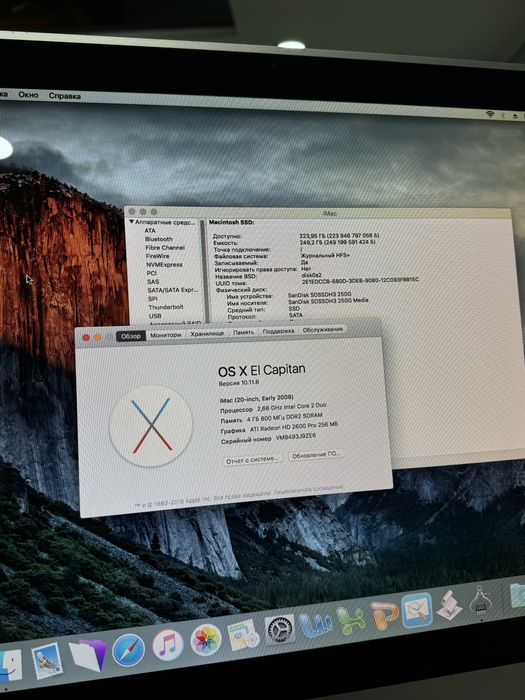
Task: Click the Обновление ПО button
Action: 317,454
